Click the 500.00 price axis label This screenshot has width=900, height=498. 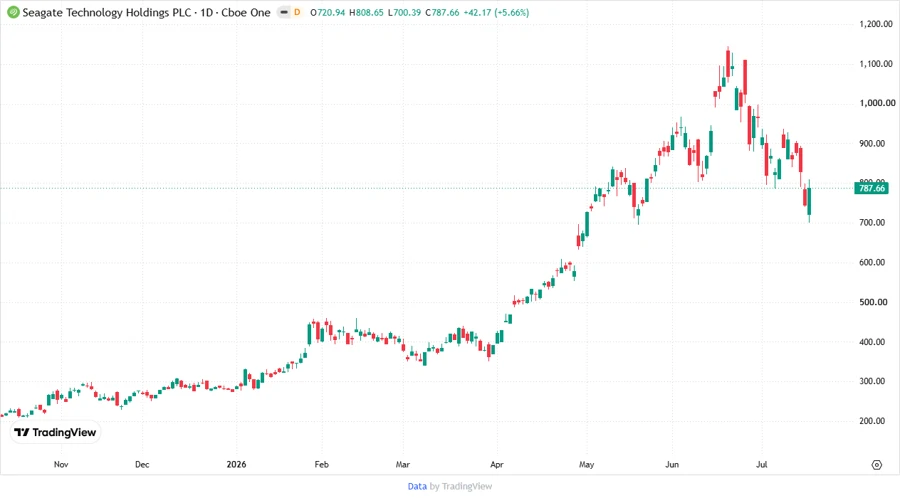tap(872, 302)
